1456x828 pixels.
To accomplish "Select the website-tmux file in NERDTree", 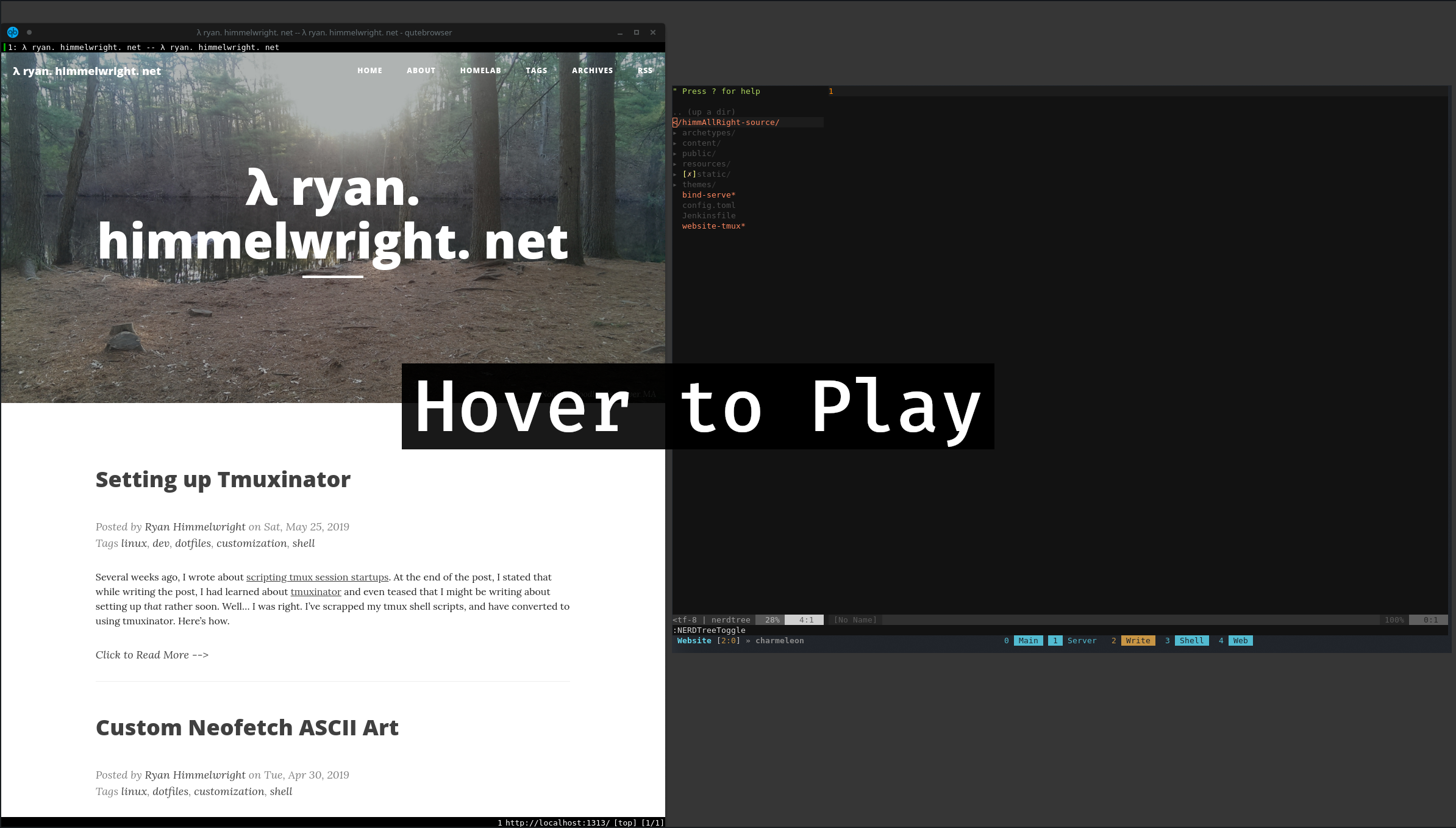I will (x=714, y=226).
